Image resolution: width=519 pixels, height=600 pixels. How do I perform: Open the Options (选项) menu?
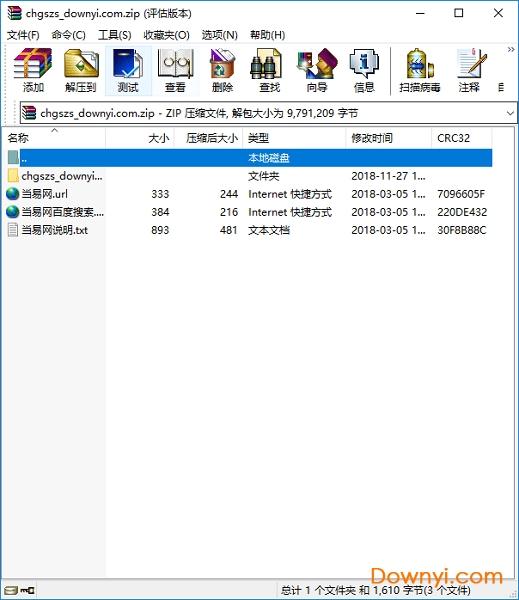pos(220,35)
